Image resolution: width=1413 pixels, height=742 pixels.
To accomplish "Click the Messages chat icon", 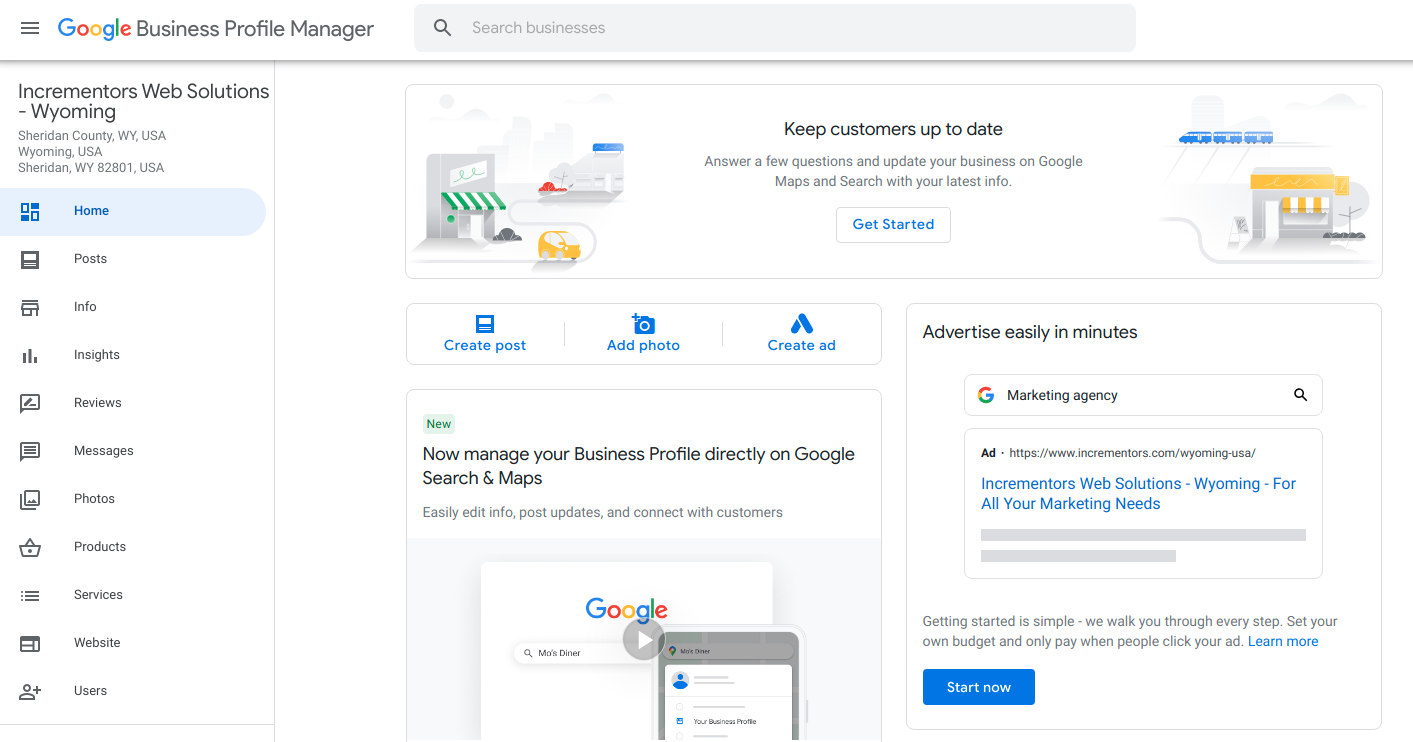I will pyautogui.click(x=30, y=451).
